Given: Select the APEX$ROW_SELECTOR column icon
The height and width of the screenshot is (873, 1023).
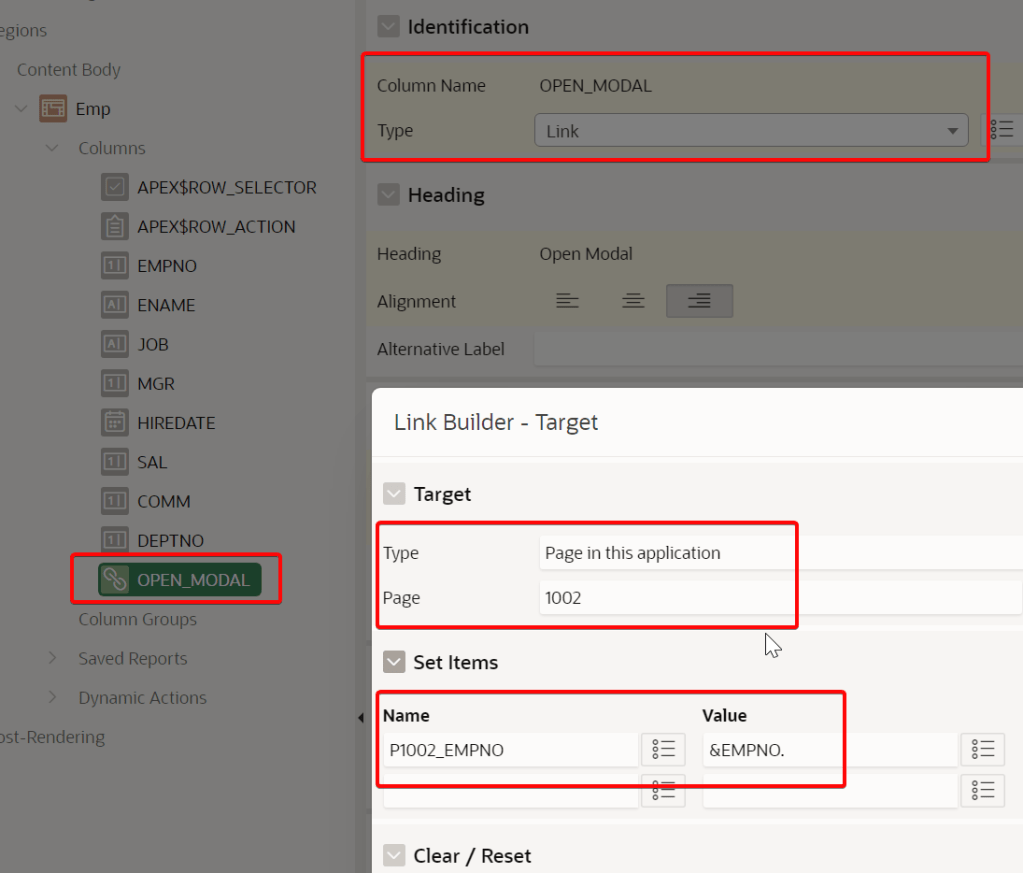Looking at the screenshot, I should coord(115,187).
